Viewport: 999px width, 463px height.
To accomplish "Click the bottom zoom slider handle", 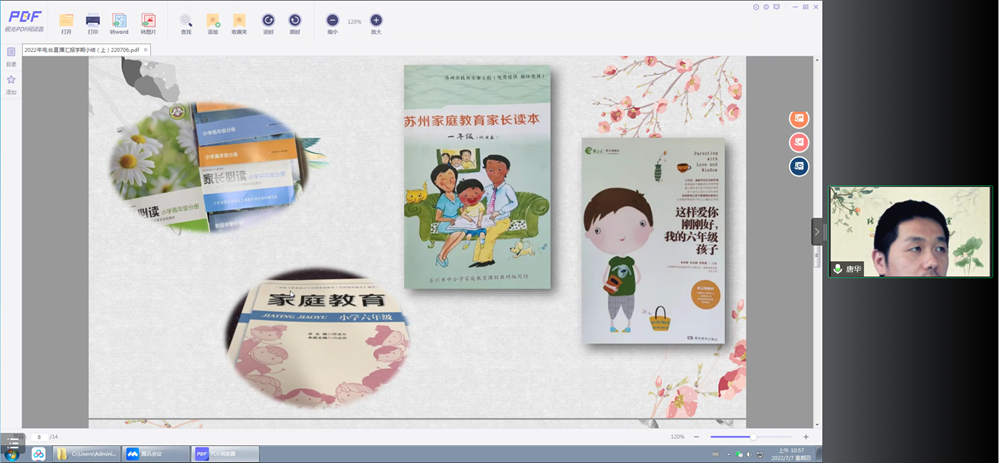I will coord(753,437).
